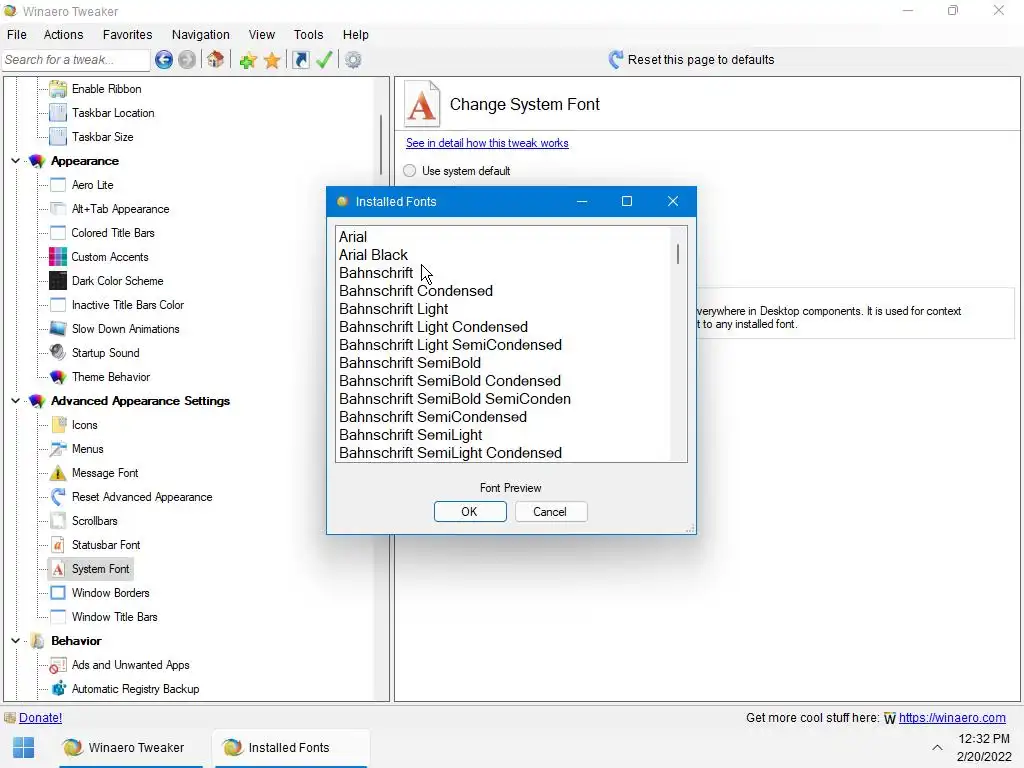Image resolution: width=1024 pixels, height=768 pixels.
Task: Click the Reset page refresh icon
Action: (615, 59)
